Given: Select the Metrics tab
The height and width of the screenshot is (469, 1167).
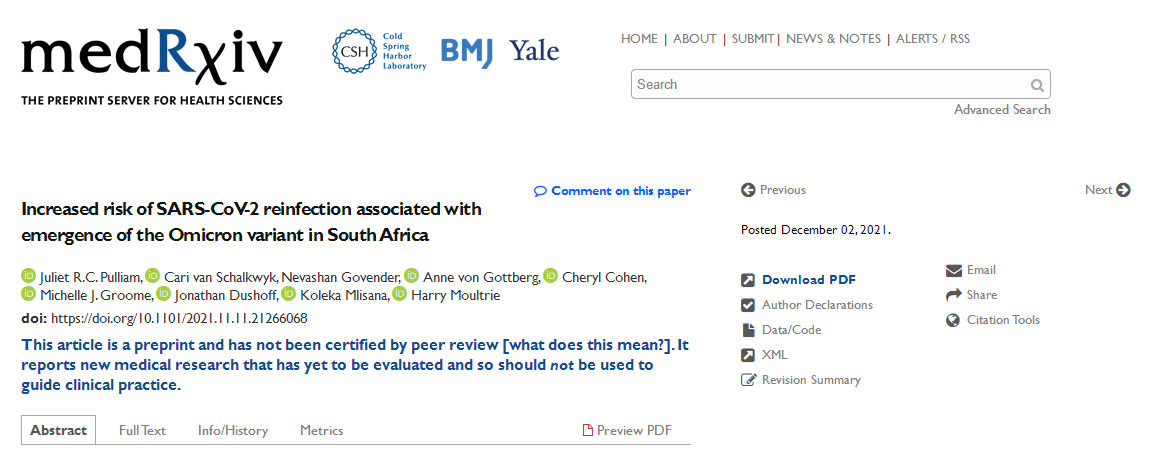Looking at the screenshot, I should [x=322, y=430].
